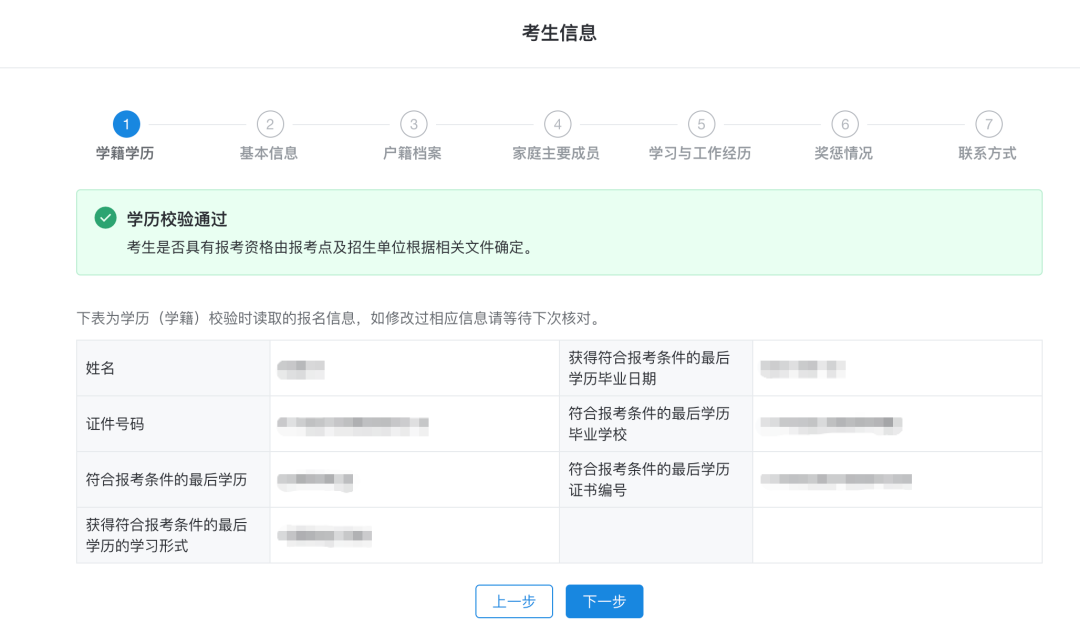Jump to step 5 circle 学习与工作经历

tap(701, 124)
